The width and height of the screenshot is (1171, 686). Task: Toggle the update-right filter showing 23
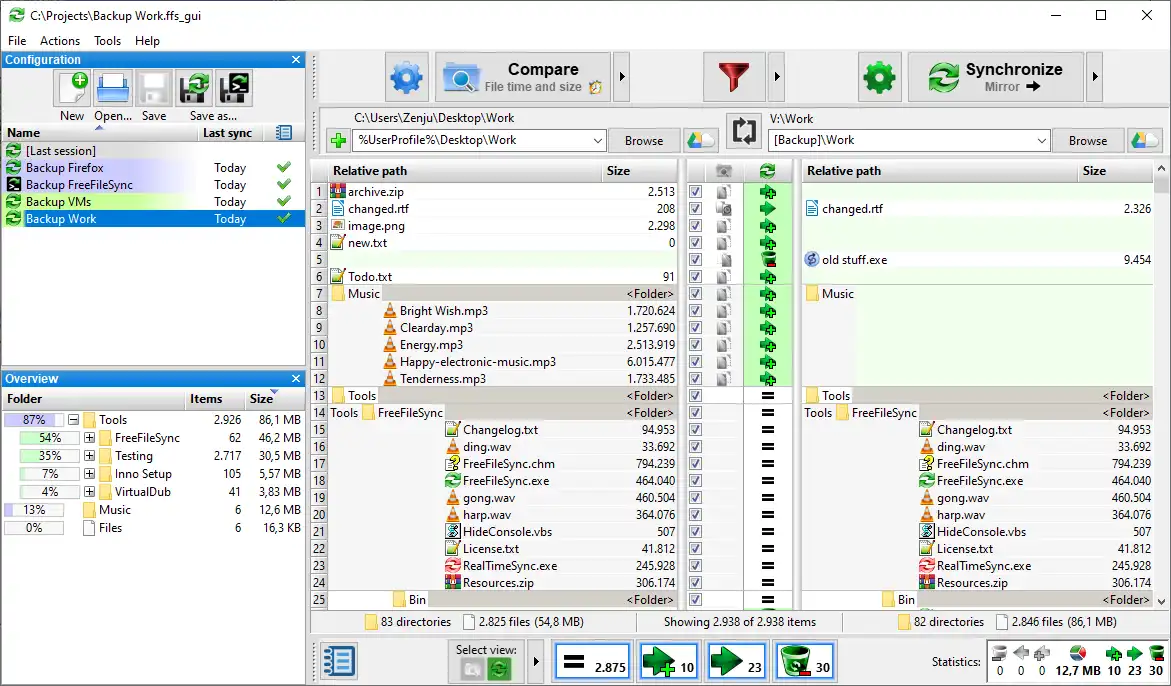[736, 661]
